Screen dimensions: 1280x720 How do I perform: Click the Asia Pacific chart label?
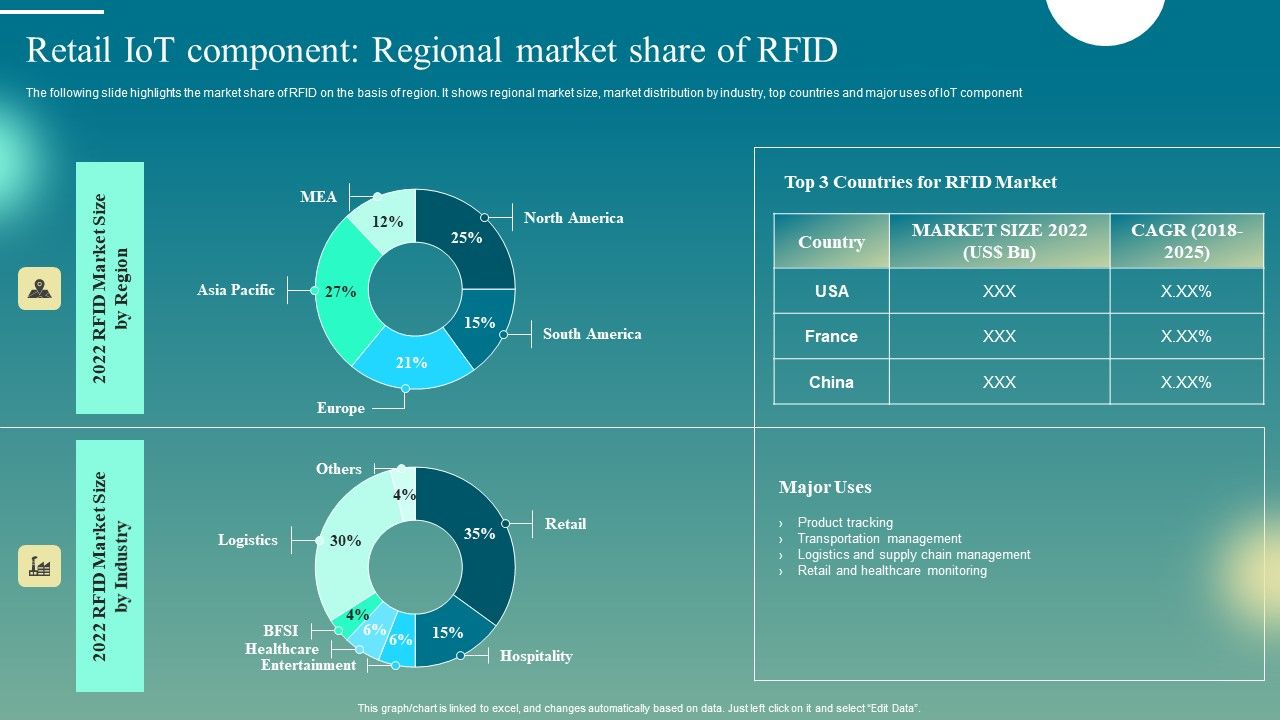point(236,290)
